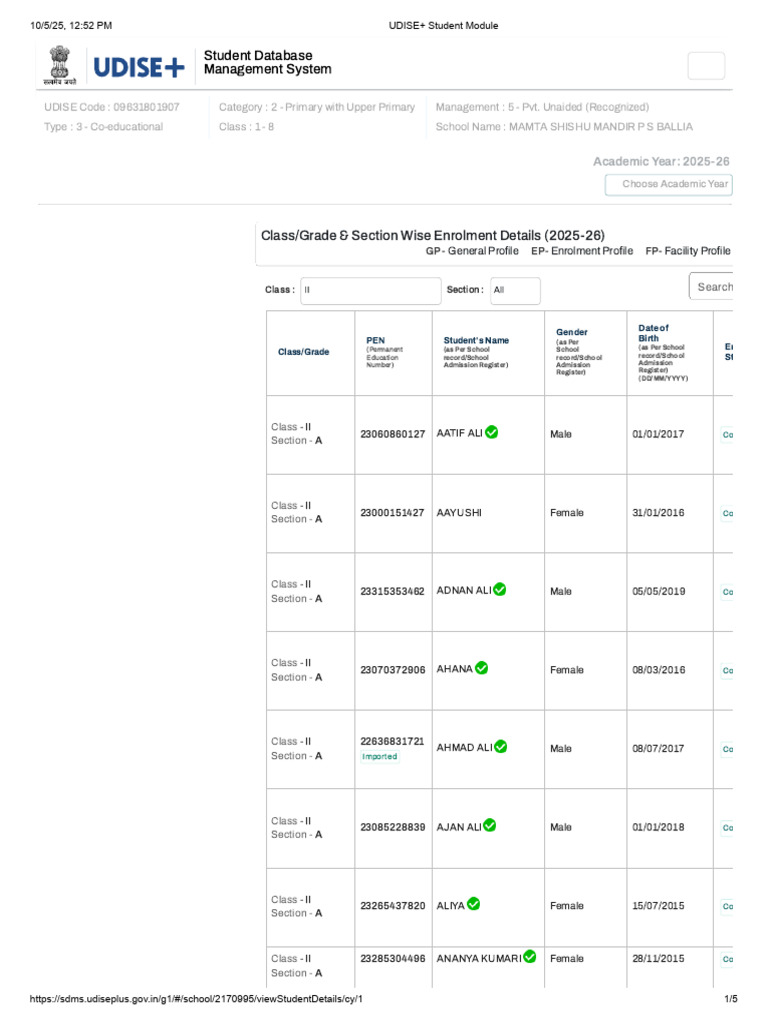
Task: Click the status badge in AATIF ALI row
Action: (x=727, y=435)
